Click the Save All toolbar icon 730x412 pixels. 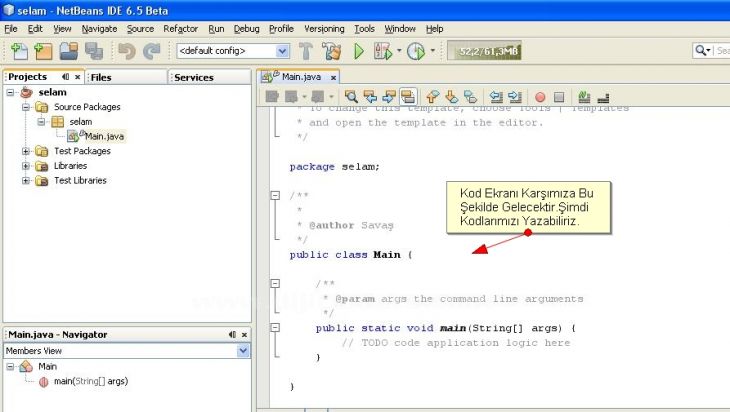94,51
